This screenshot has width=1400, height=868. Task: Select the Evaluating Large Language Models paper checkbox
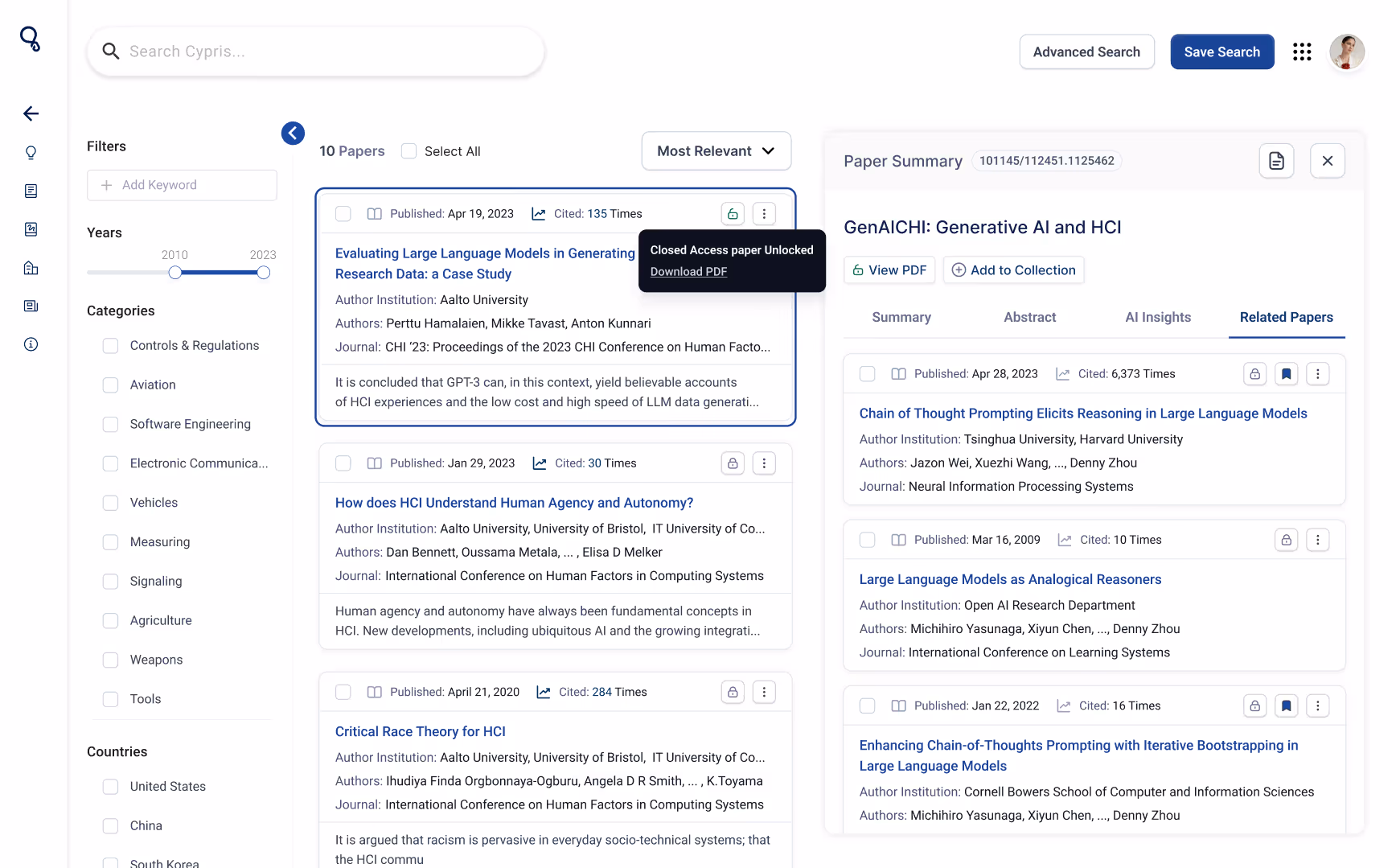click(x=343, y=214)
